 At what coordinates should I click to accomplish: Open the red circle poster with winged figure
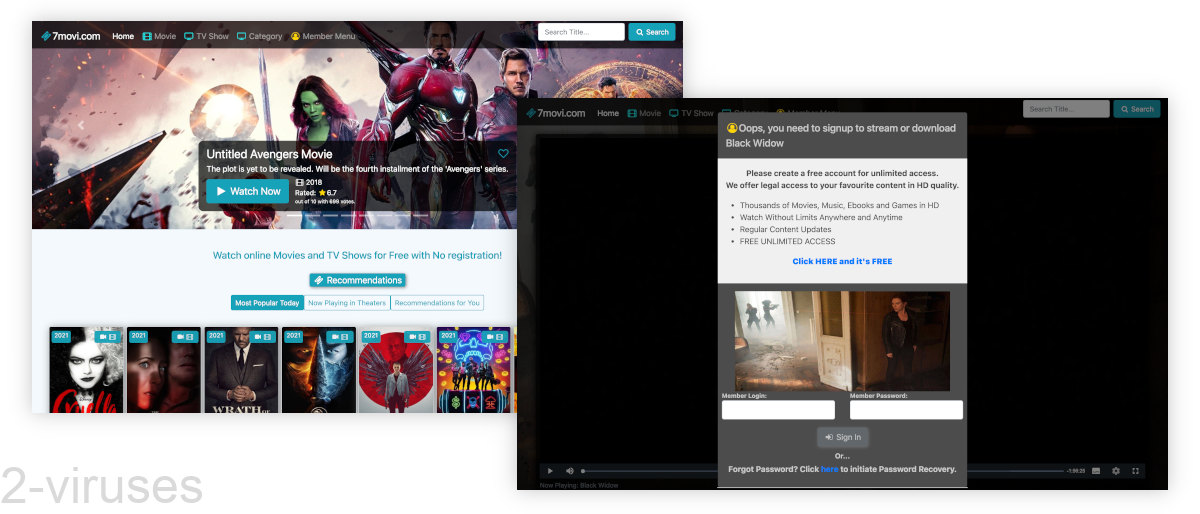(x=396, y=370)
